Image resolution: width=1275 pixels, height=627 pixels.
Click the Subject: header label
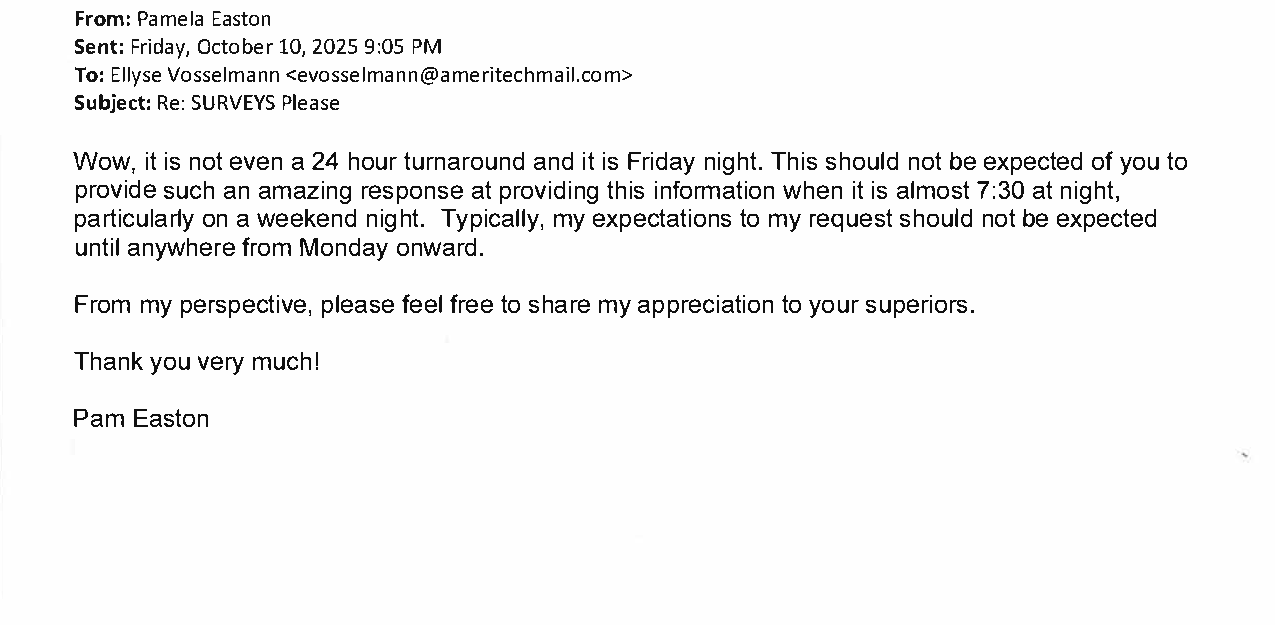pos(112,103)
